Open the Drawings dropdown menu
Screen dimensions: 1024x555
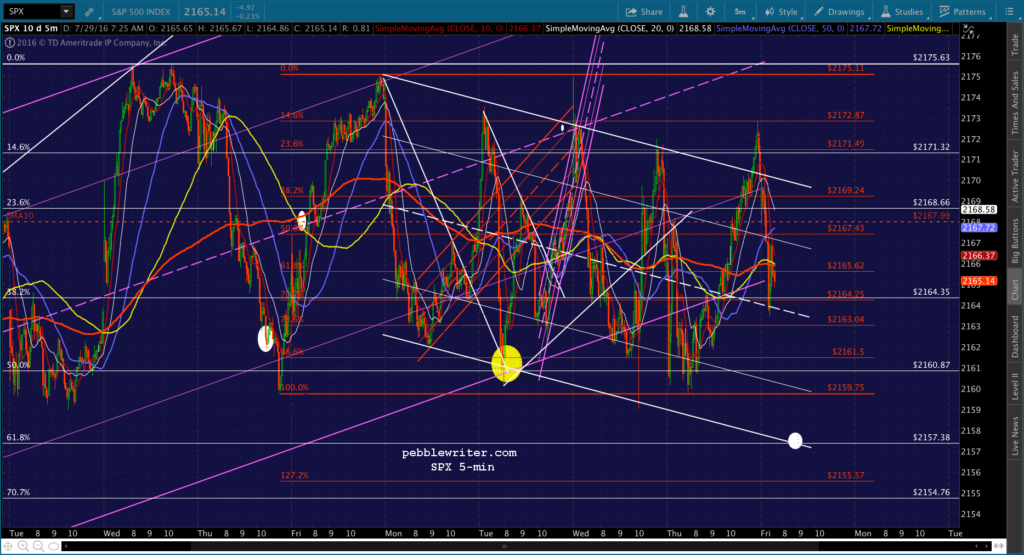click(840, 12)
